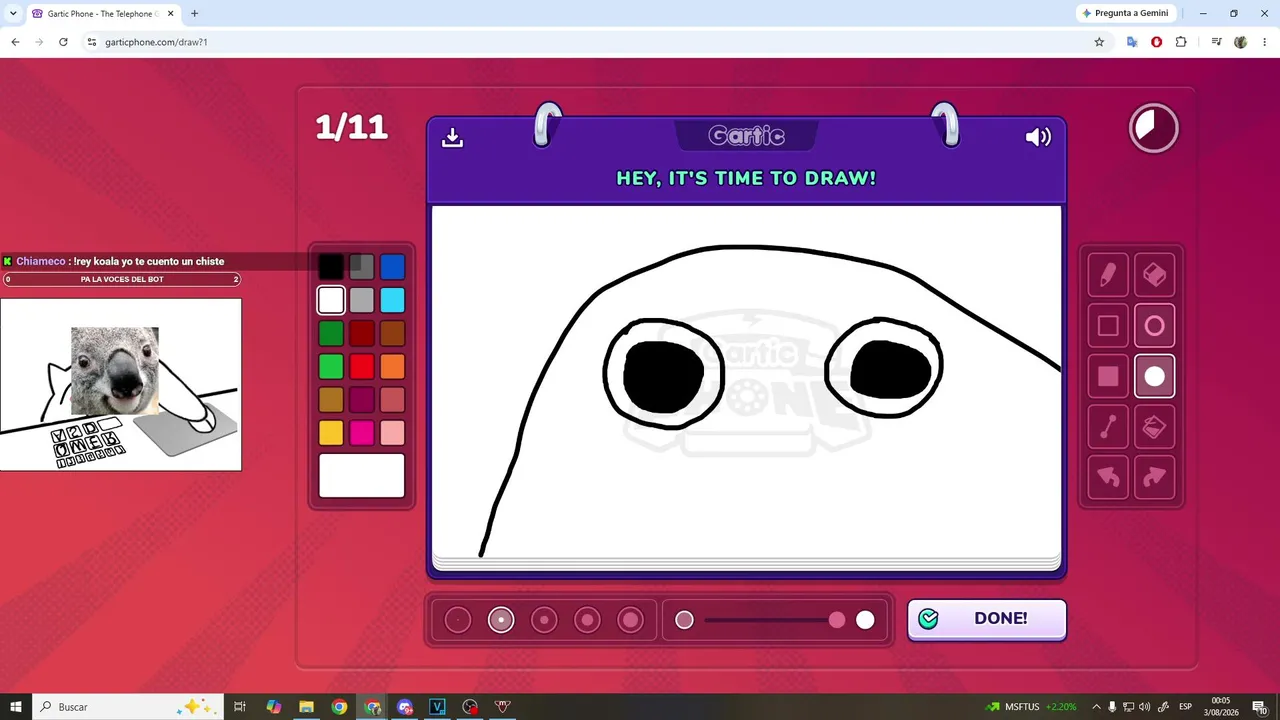Open the Windows Start menu
1280x720 pixels.
click(x=16, y=706)
